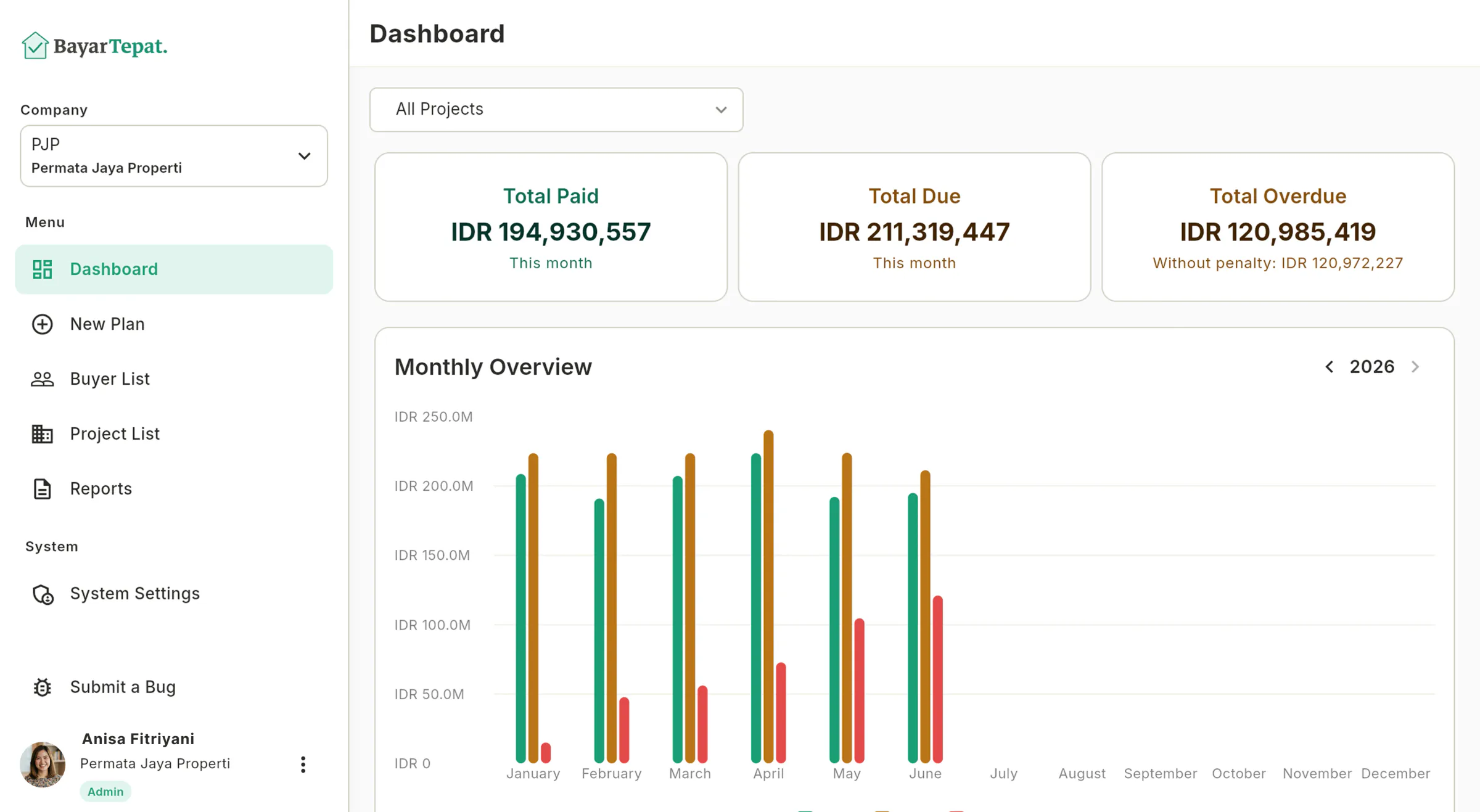1480x812 pixels.
Task: Click the BayarTepat. brand name
Action: 110,46
